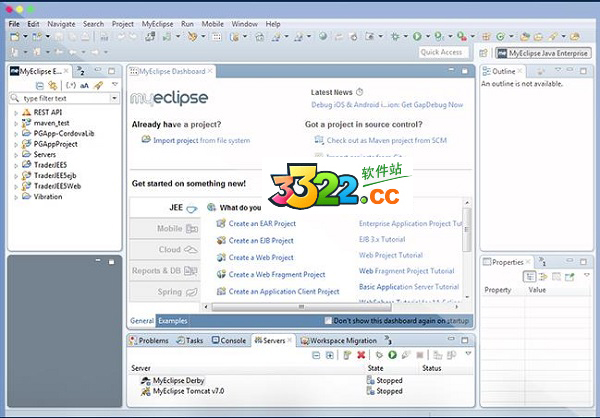
Task: Expand the PGApp-CordovaLib project node
Action: click(x=16, y=134)
